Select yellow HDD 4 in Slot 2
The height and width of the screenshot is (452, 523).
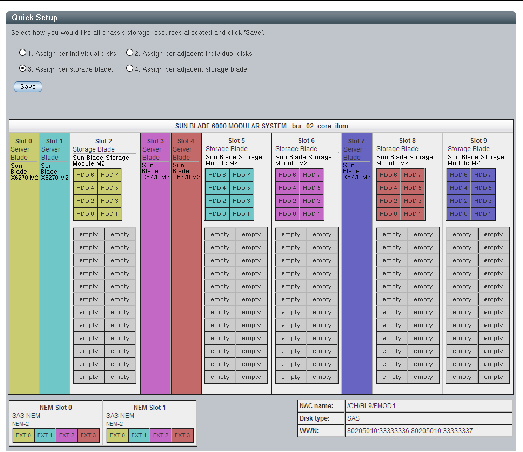(85, 188)
